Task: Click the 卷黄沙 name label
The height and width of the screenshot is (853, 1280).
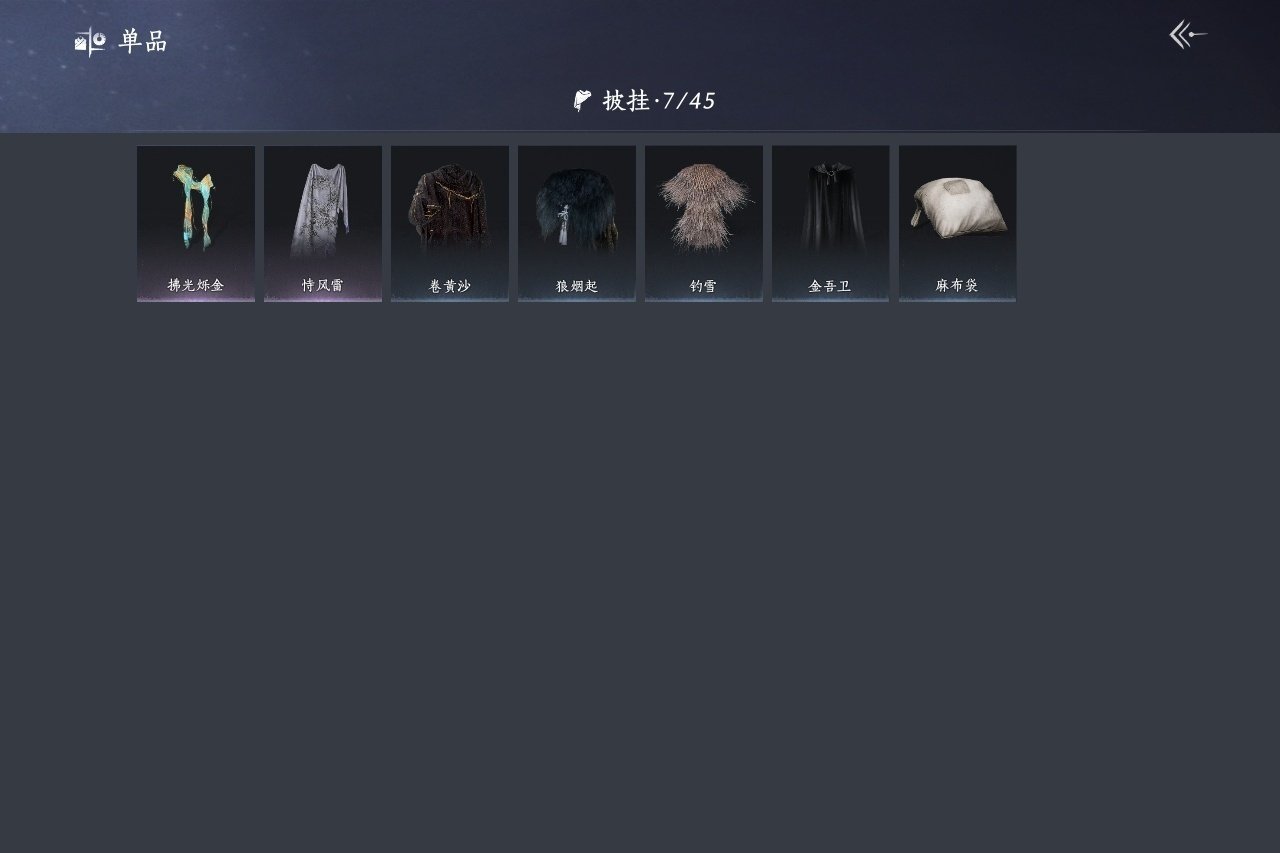Action: (450, 286)
